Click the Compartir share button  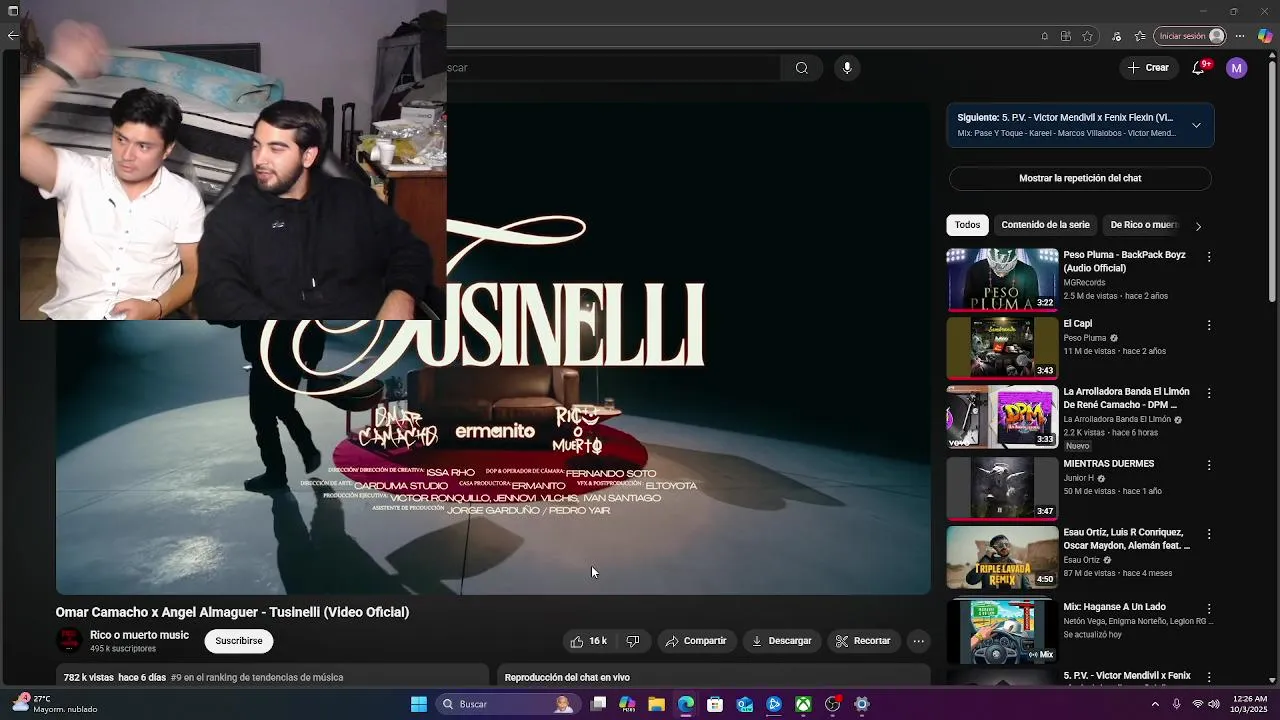[x=696, y=641]
